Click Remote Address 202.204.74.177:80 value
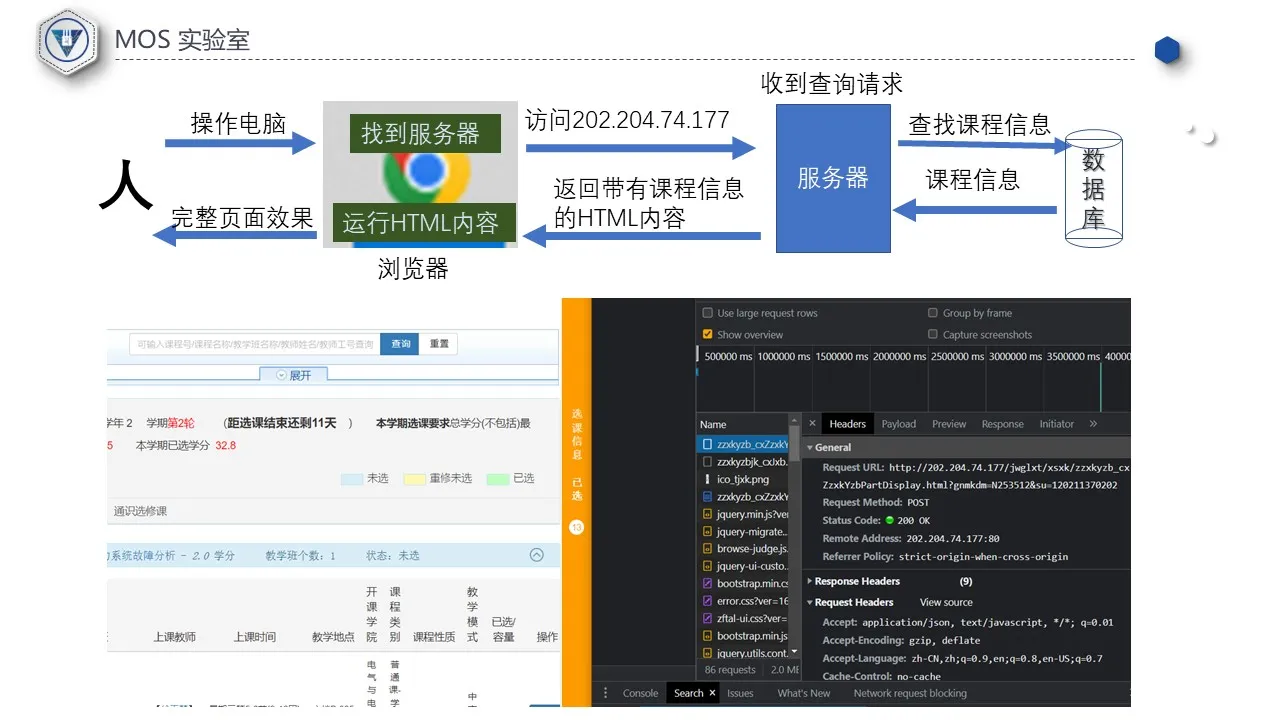The image size is (1280, 720). click(x=953, y=538)
